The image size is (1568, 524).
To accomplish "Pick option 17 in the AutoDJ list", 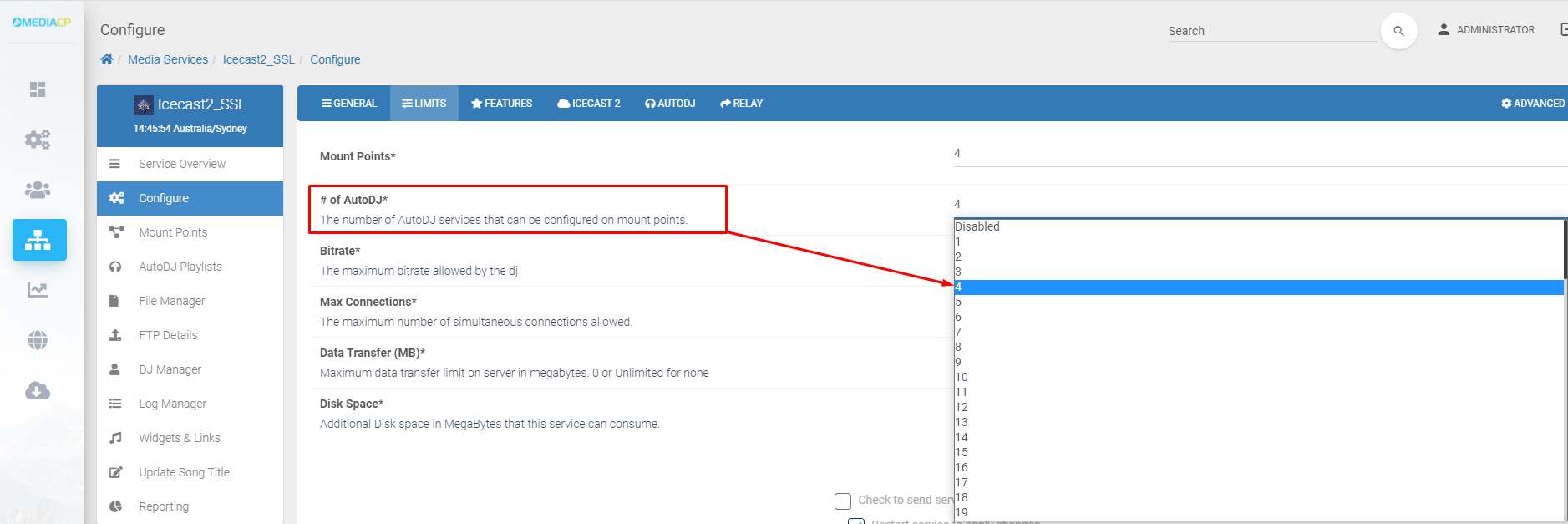I will point(1259,482).
